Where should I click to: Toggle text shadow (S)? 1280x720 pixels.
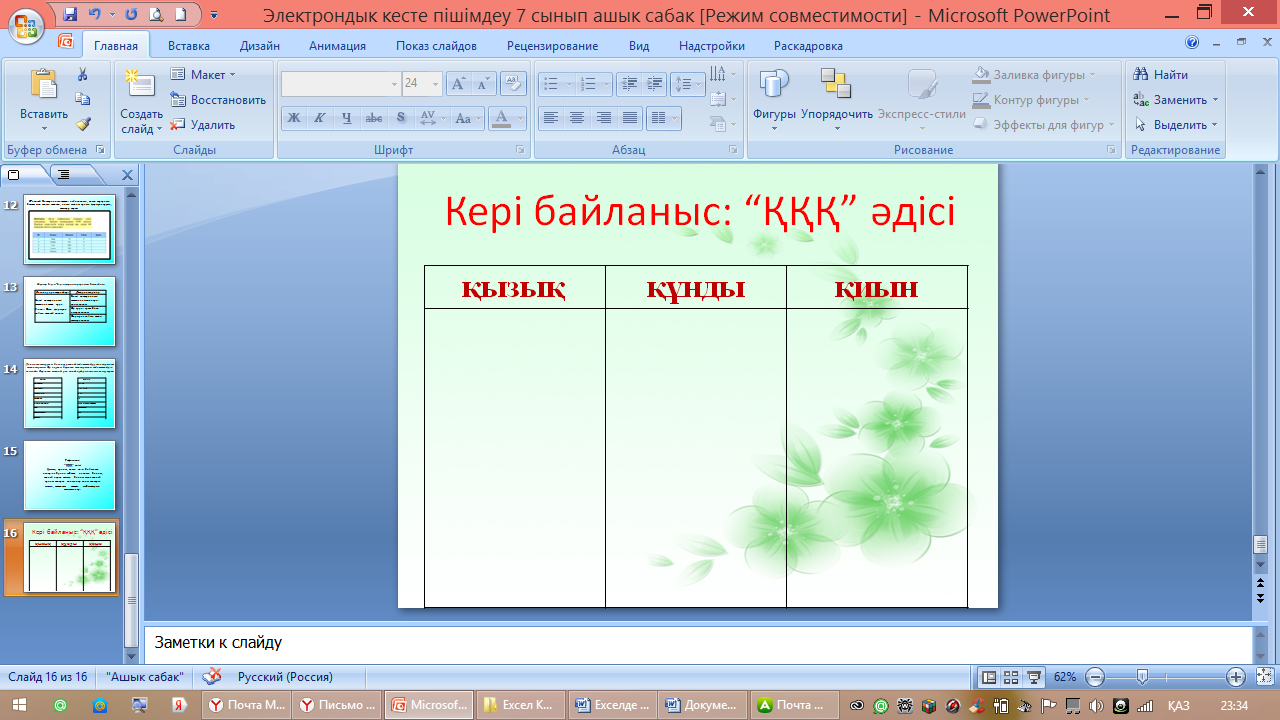[x=401, y=118]
